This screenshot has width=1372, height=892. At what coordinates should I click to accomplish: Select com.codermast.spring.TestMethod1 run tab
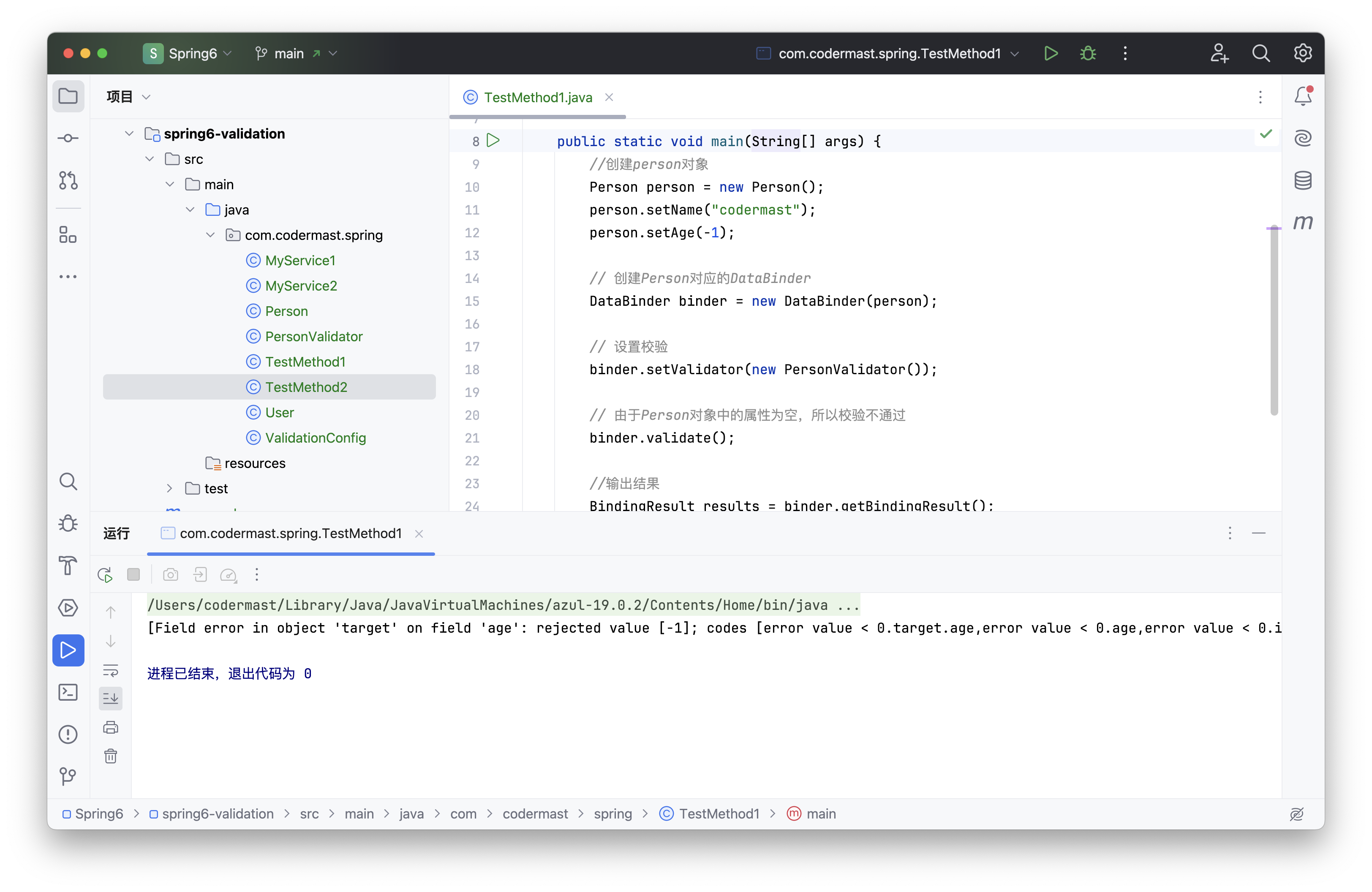[x=291, y=533]
